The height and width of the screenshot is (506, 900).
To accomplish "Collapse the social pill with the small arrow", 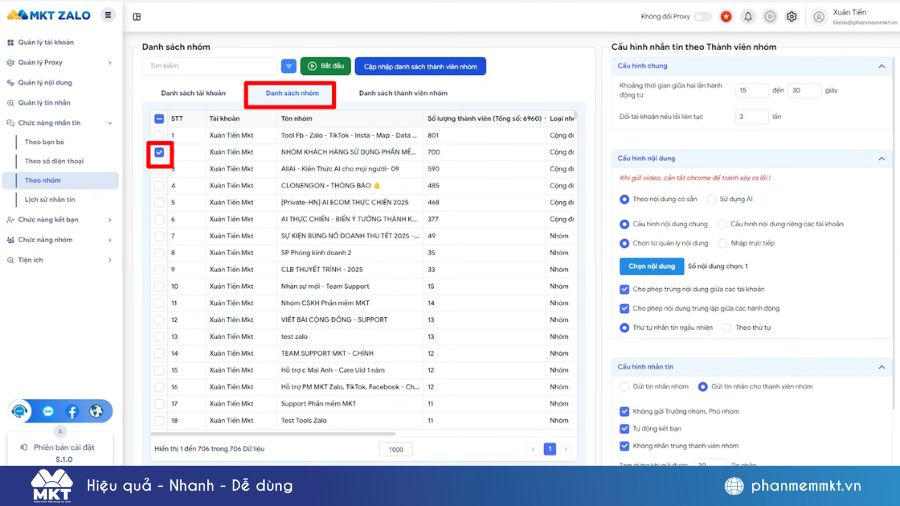I will 60,431.
